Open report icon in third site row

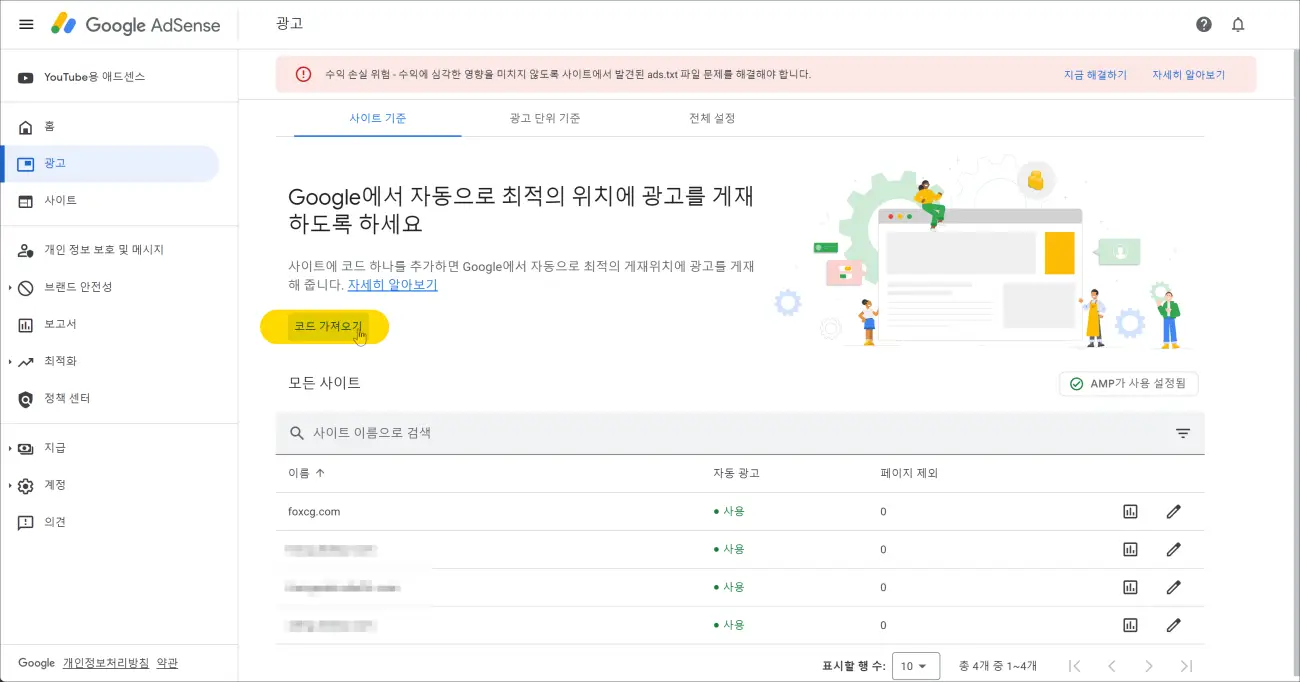1130,587
